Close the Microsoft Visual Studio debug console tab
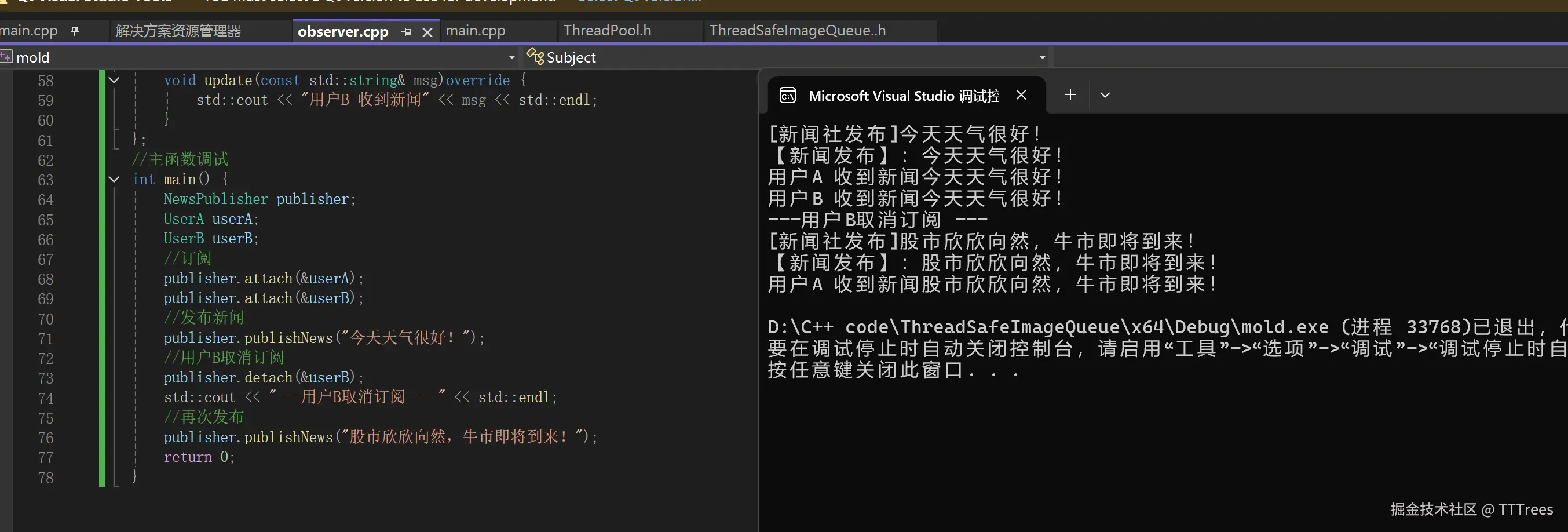 pos(1021,95)
